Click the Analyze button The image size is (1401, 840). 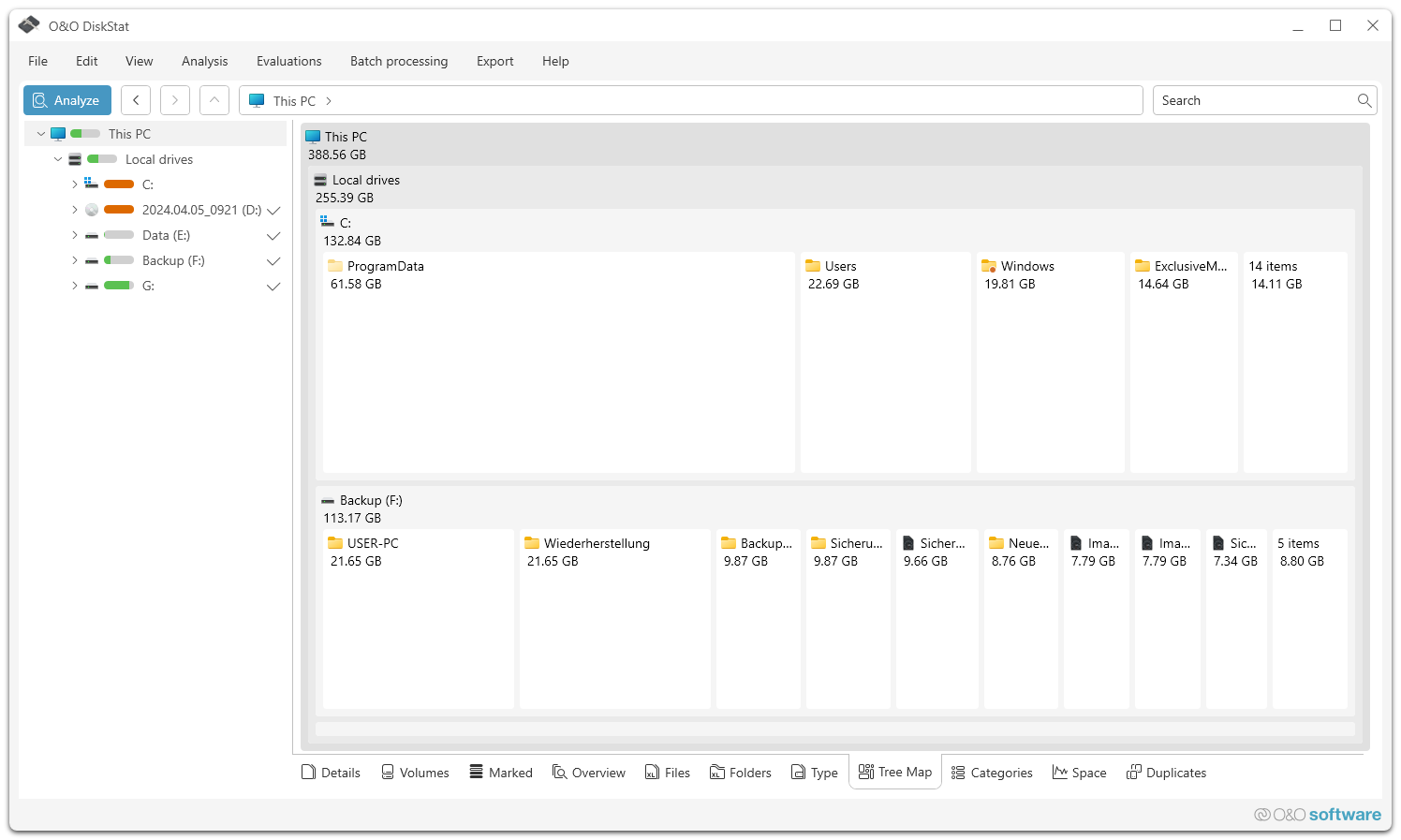66,100
